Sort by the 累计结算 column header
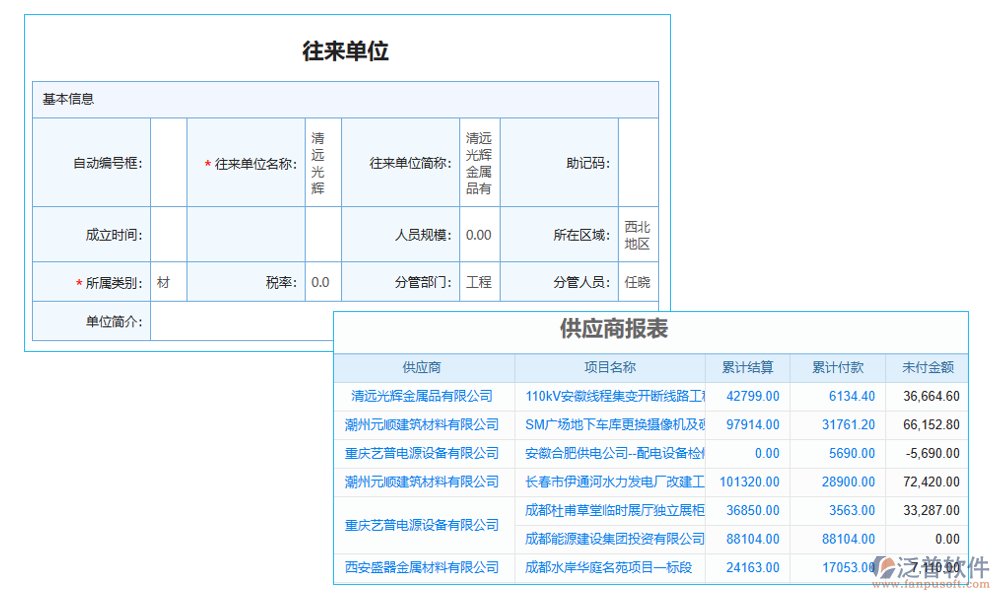 click(x=747, y=367)
